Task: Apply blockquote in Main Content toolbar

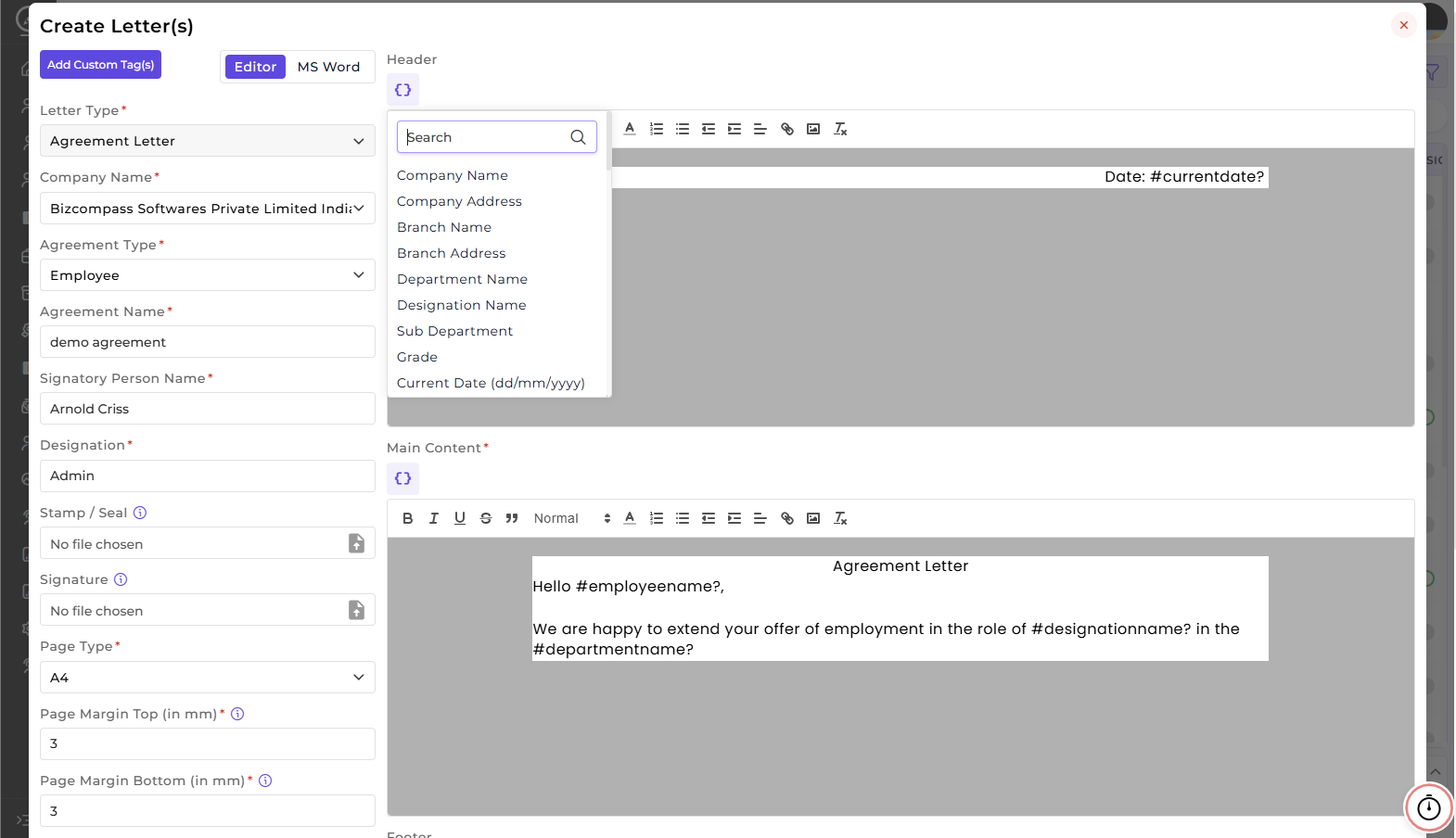Action: tap(511, 518)
